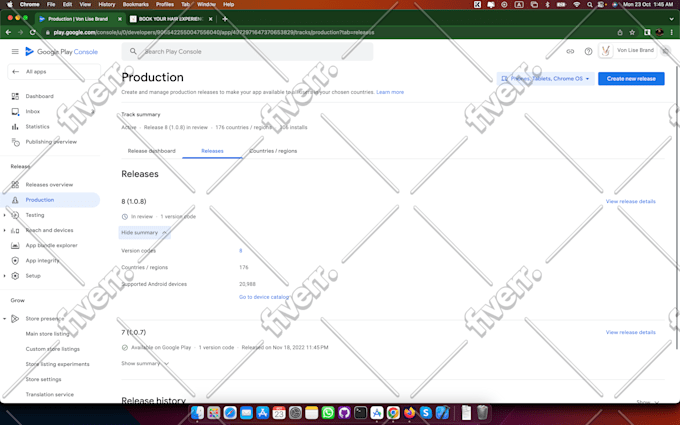Click the Wi-Fi icon in menu bar

(x=576, y=4)
